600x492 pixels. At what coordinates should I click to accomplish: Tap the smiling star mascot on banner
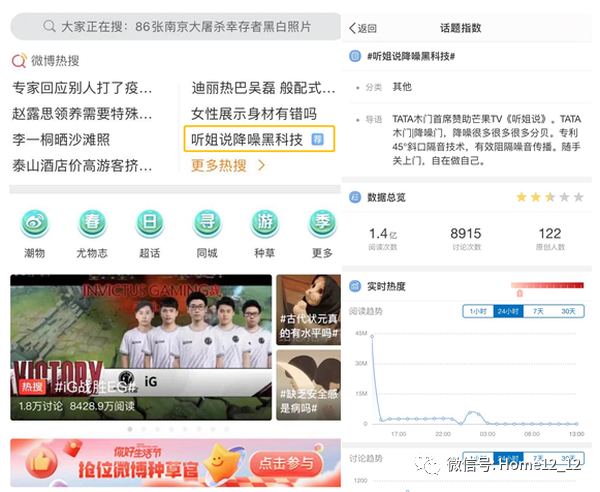(220, 463)
